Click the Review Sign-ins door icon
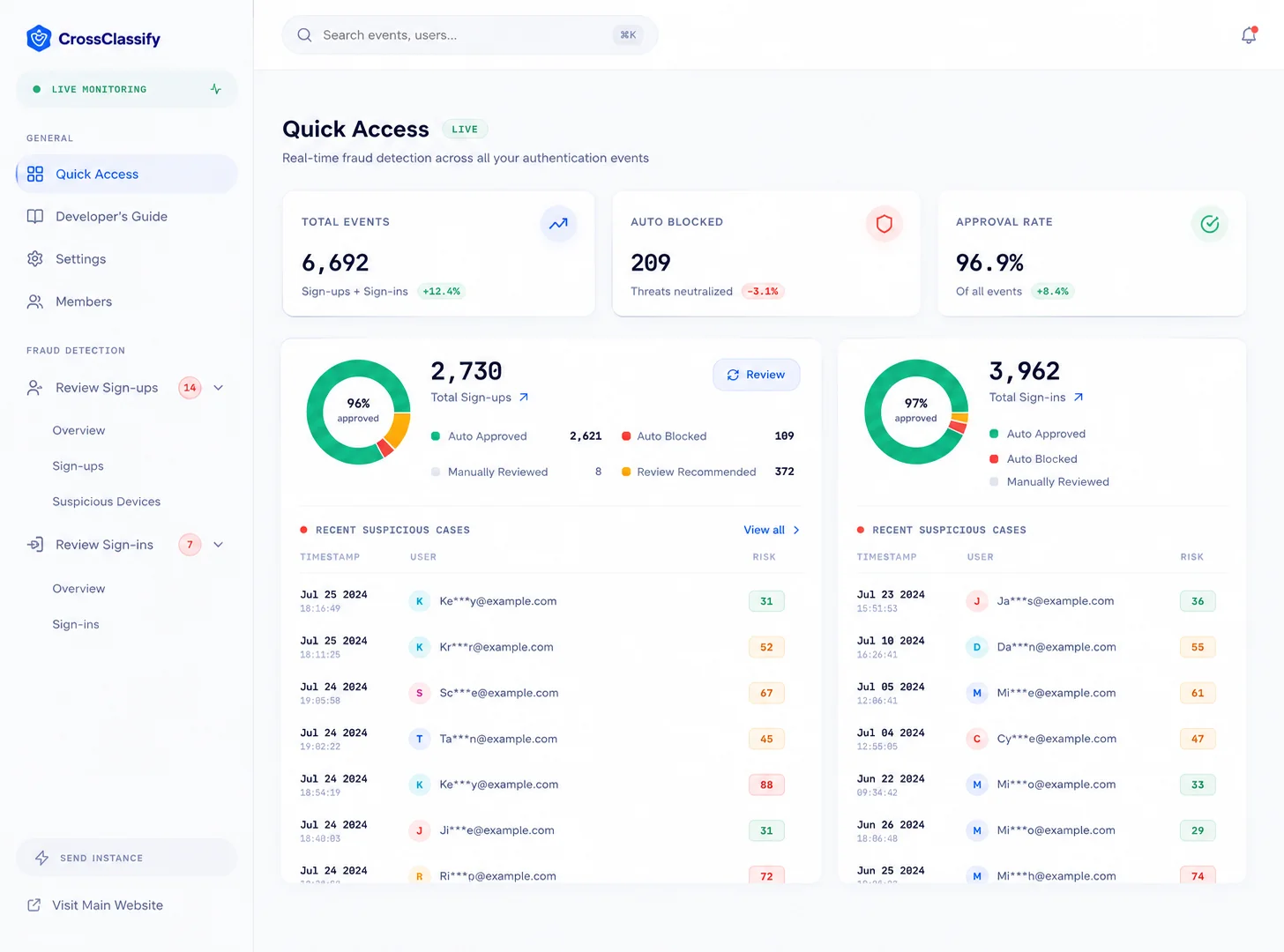 coord(35,545)
